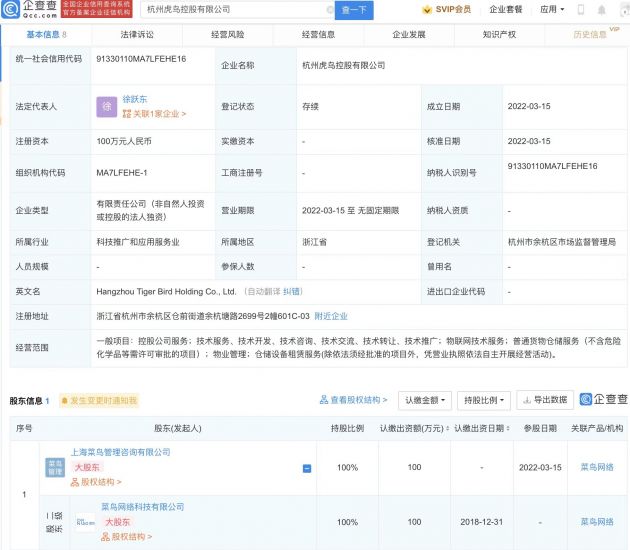Click 纠错 next to English name
This screenshot has width=630, height=550.
click(292, 292)
